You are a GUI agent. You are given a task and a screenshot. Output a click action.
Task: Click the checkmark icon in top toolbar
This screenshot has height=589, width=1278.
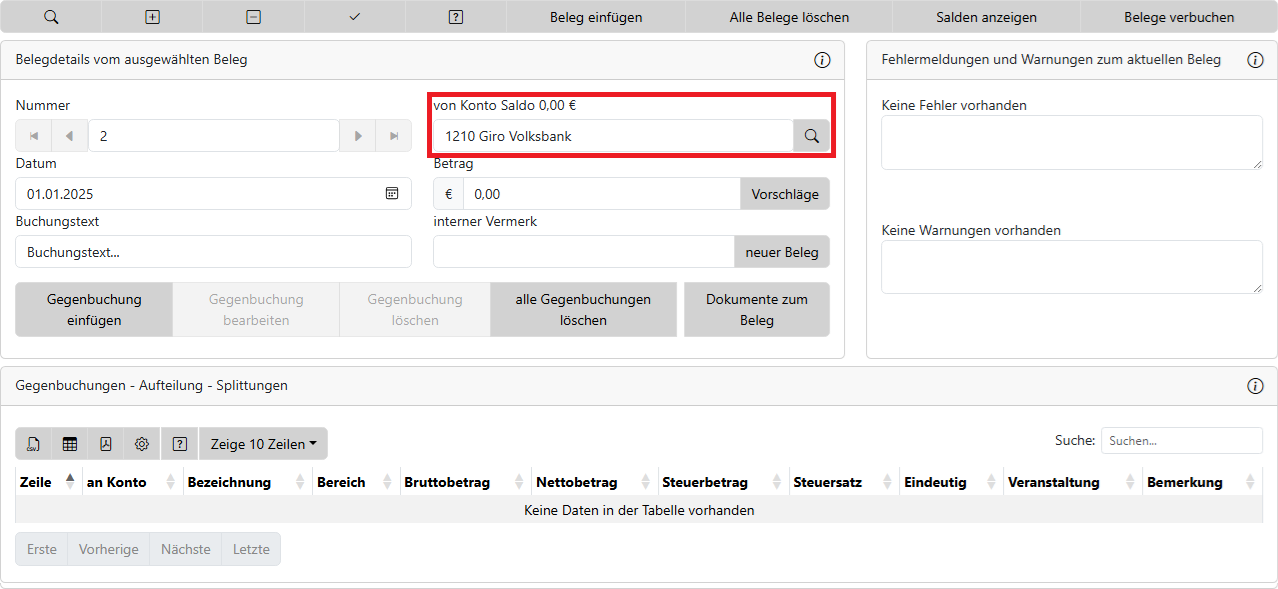[355, 17]
